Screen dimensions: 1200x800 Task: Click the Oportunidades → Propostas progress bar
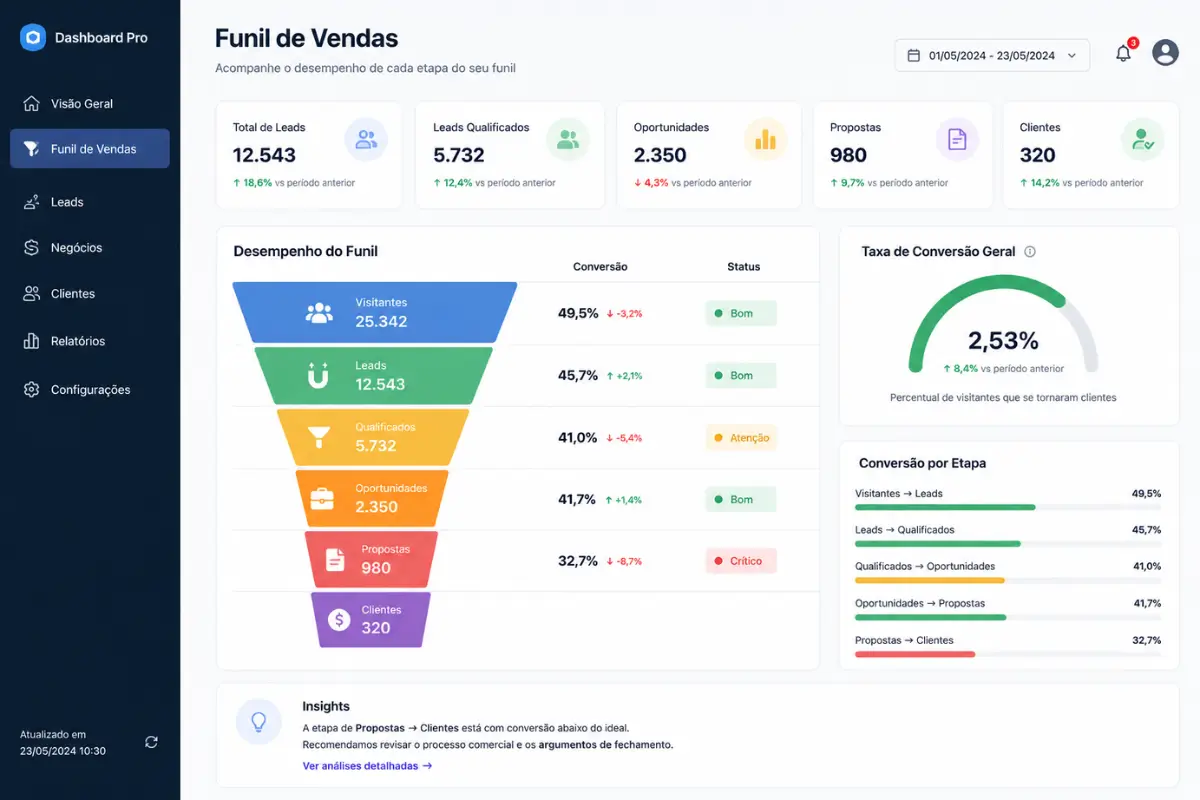click(x=1008, y=618)
